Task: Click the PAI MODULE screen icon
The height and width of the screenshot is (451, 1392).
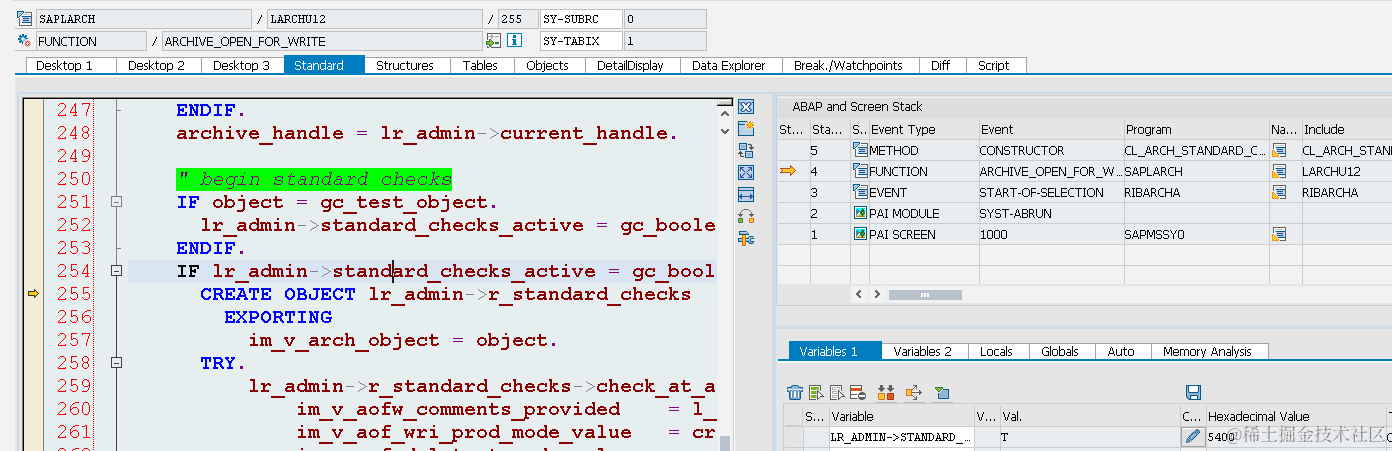Action: click(860, 213)
